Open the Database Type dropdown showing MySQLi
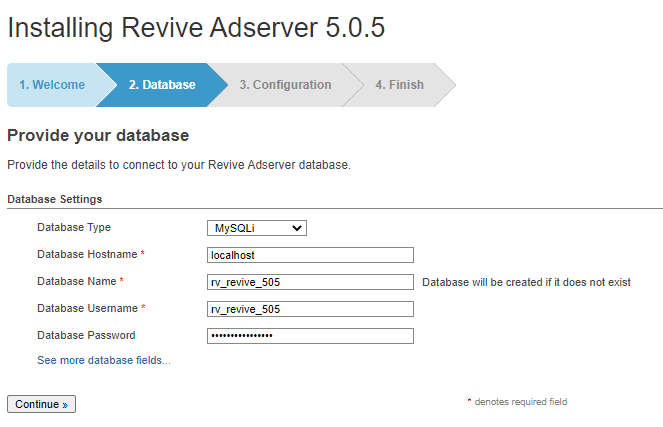663x427 pixels. pyautogui.click(x=257, y=228)
